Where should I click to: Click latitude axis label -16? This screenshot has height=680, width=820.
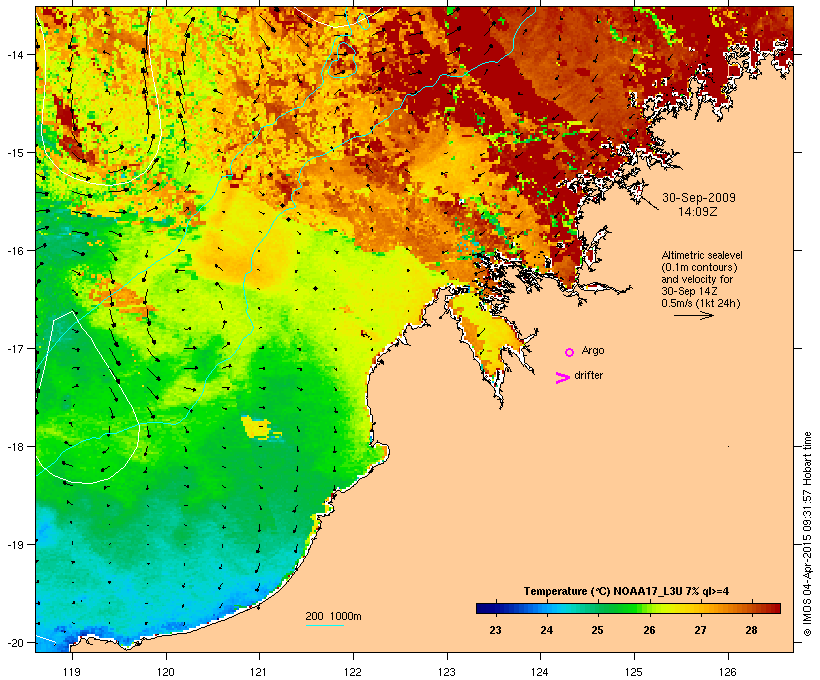click(14, 251)
